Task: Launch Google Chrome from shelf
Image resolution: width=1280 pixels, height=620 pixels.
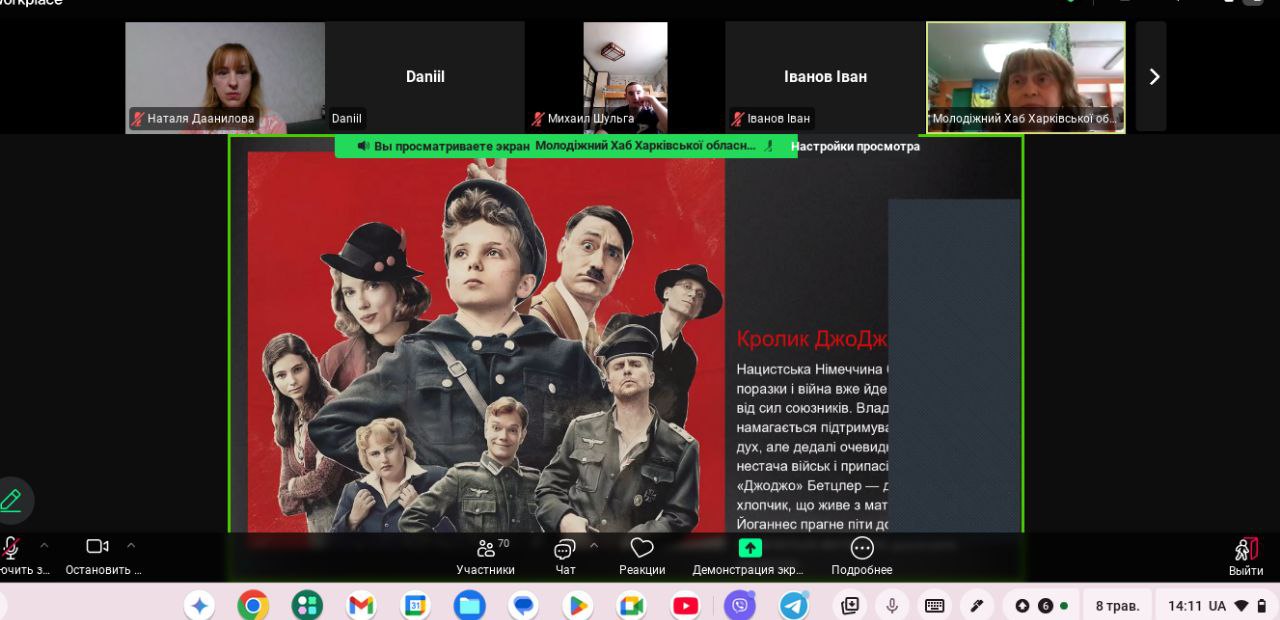Action: point(253,605)
